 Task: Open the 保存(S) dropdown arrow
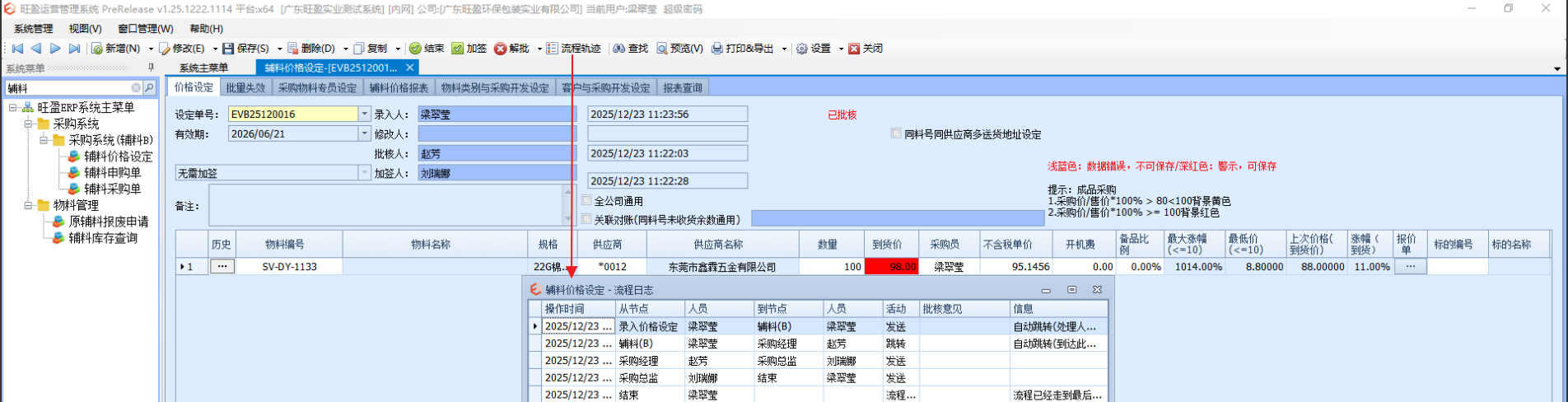279,49
